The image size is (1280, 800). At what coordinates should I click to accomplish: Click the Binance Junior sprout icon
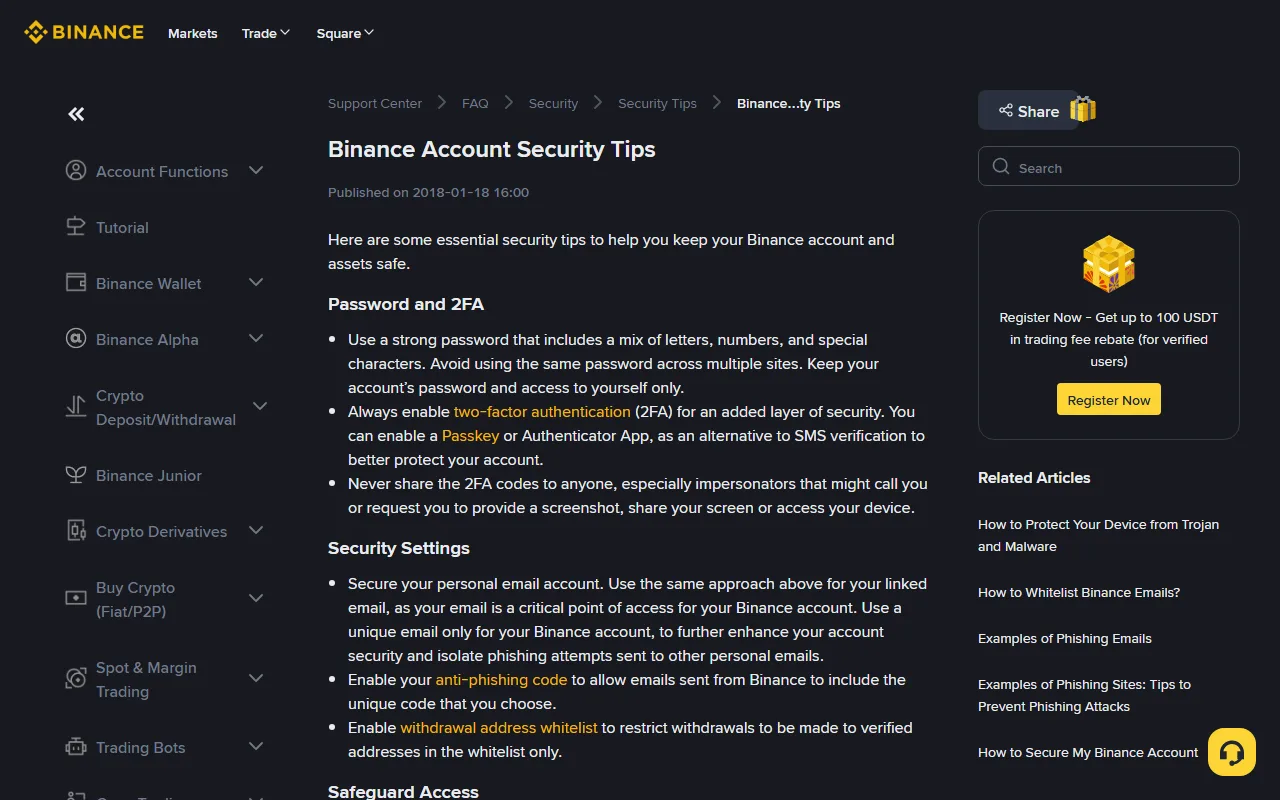coord(76,475)
